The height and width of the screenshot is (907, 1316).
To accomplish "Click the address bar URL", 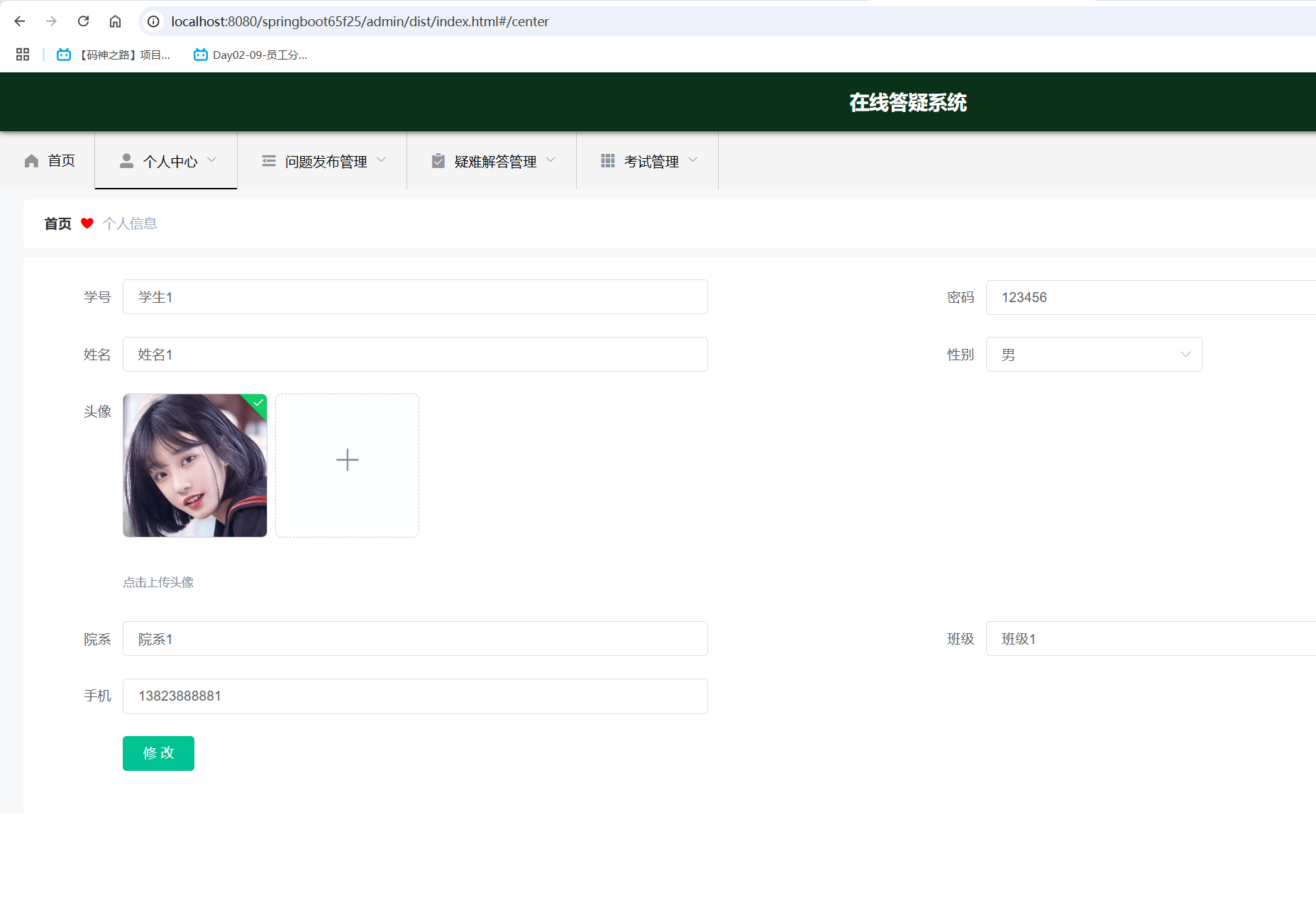I will click(x=360, y=21).
